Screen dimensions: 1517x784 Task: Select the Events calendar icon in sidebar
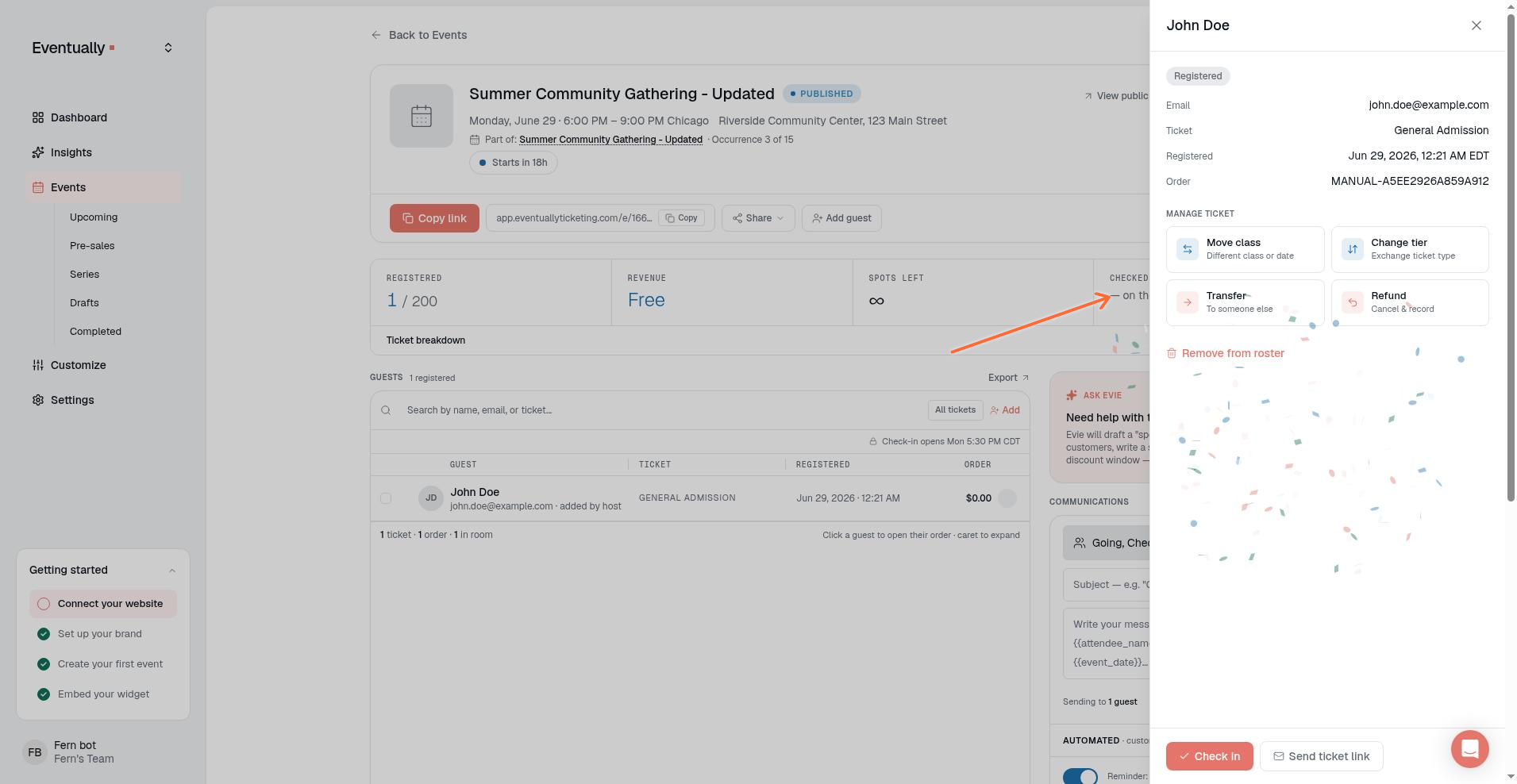click(x=38, y=187)
